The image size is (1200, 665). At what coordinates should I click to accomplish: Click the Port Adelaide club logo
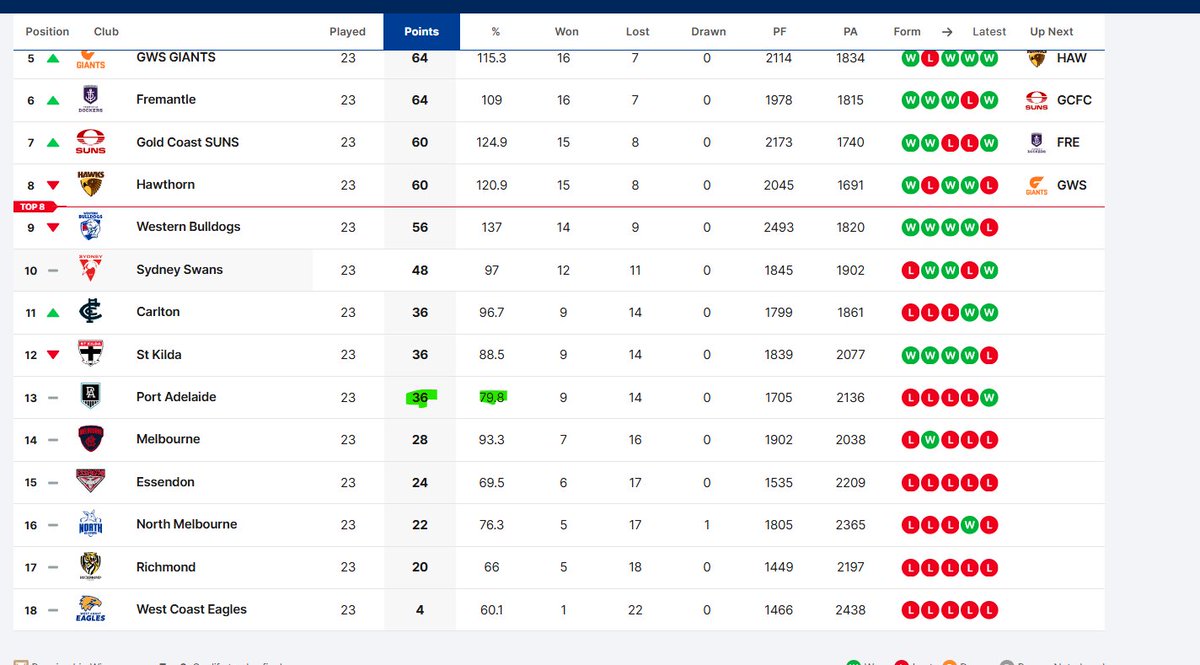(x=91, y=397)
